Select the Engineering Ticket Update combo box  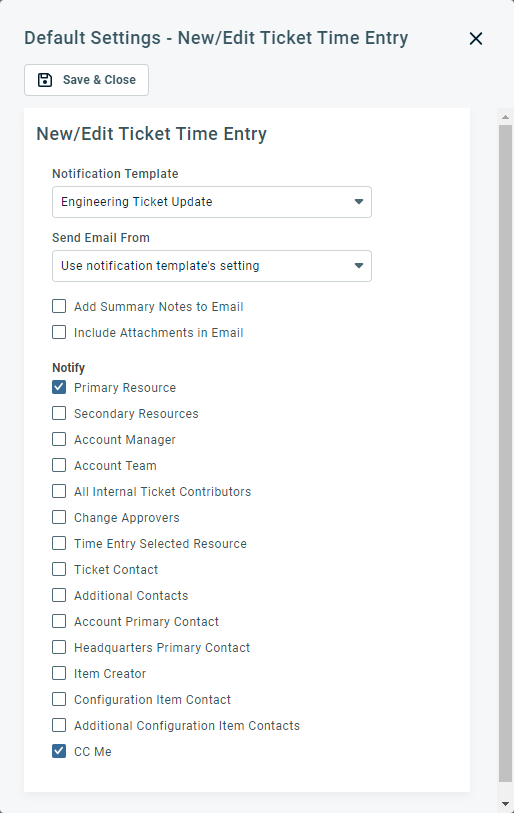click(212, 202)
